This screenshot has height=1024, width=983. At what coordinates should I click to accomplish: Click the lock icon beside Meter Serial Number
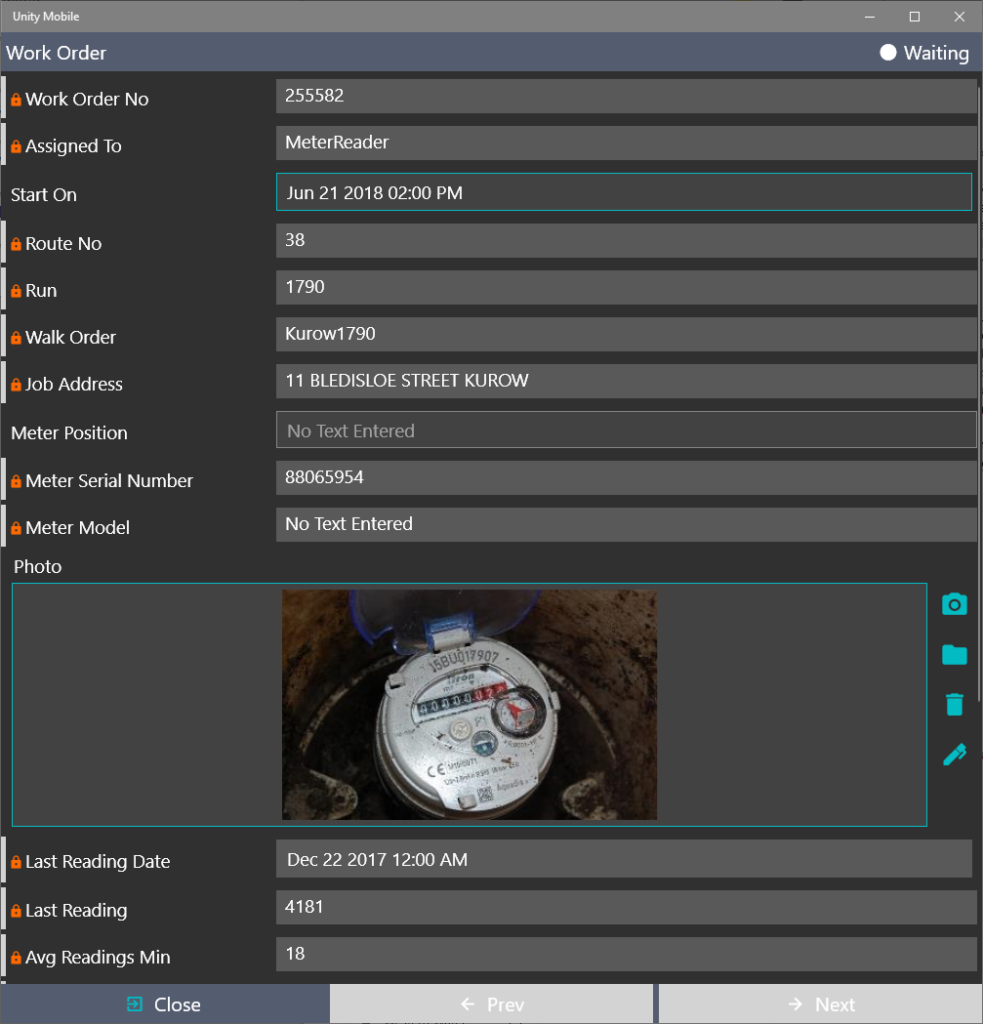[x=16, y=482]
